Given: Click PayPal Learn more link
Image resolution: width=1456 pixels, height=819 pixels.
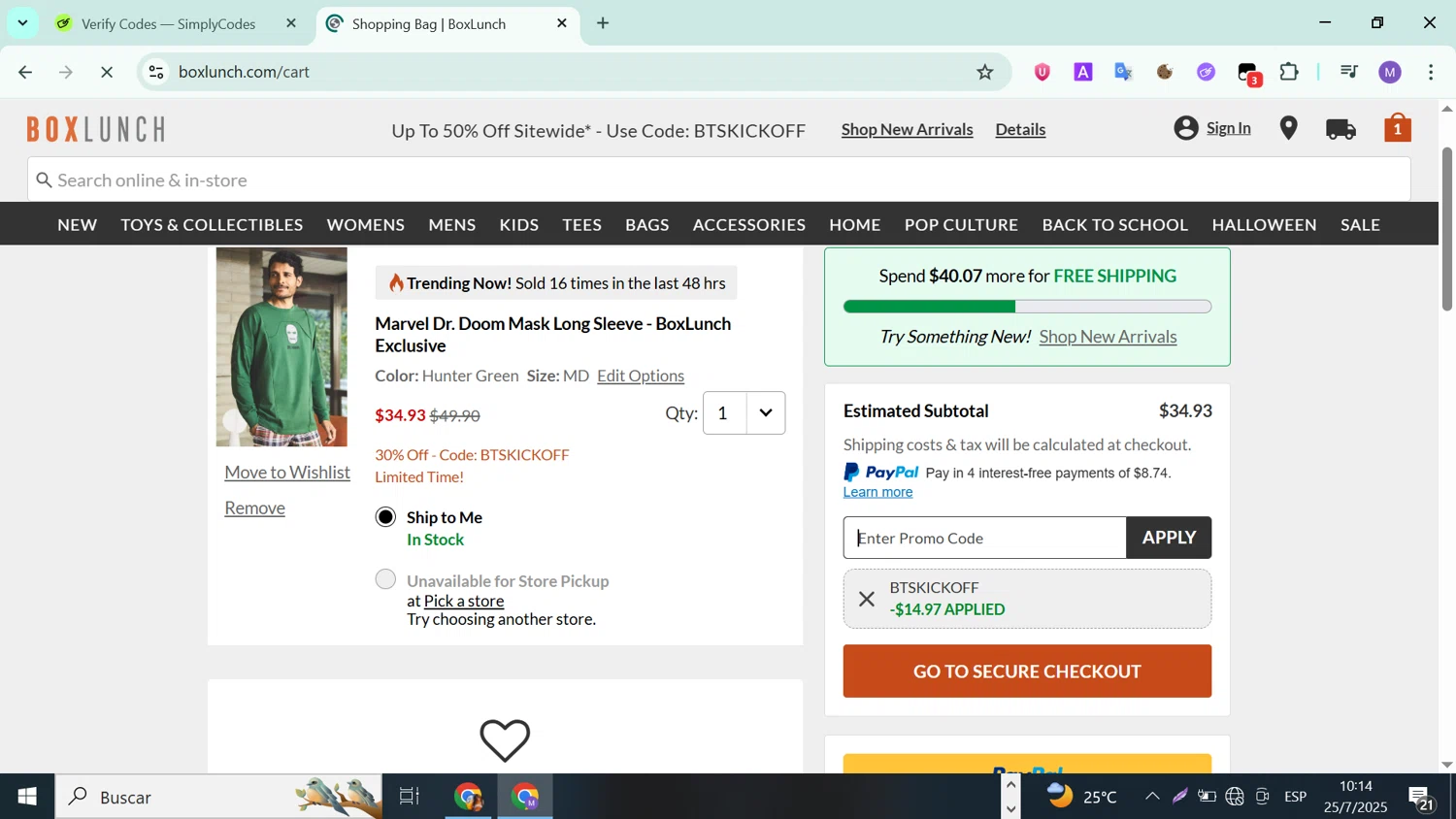Looking at the screenshot, I should (877, 492).
